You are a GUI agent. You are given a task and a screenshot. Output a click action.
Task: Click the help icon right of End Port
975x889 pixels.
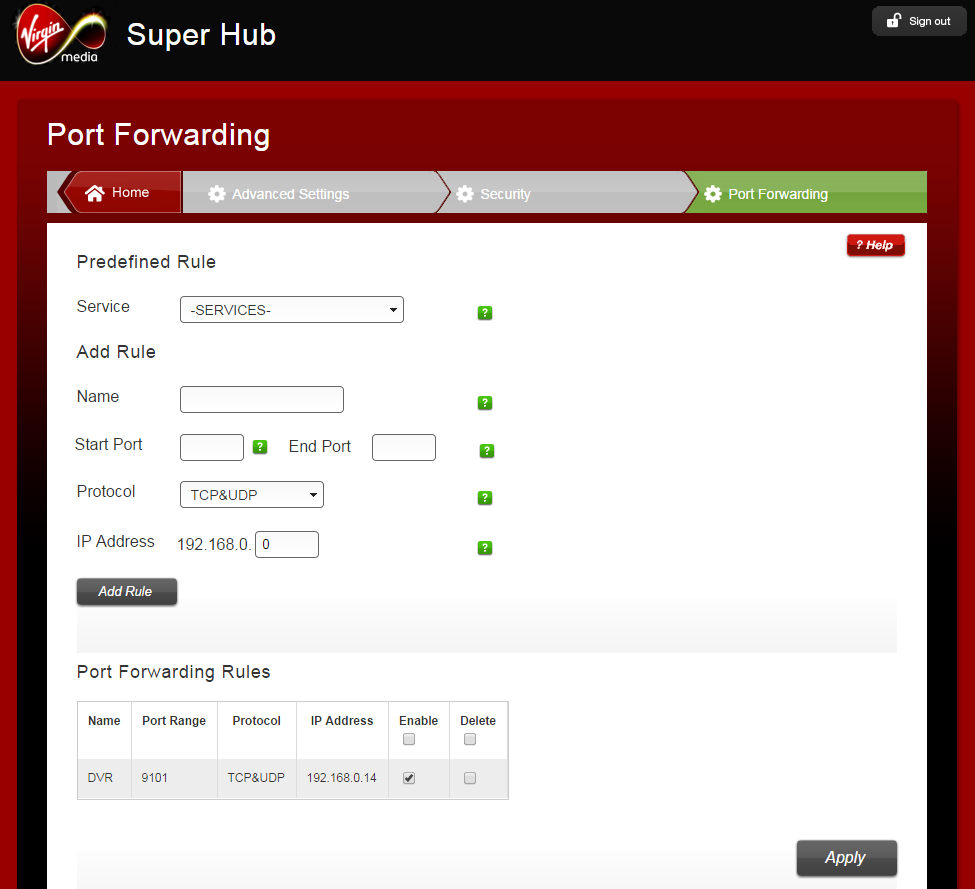pos(487,451)
